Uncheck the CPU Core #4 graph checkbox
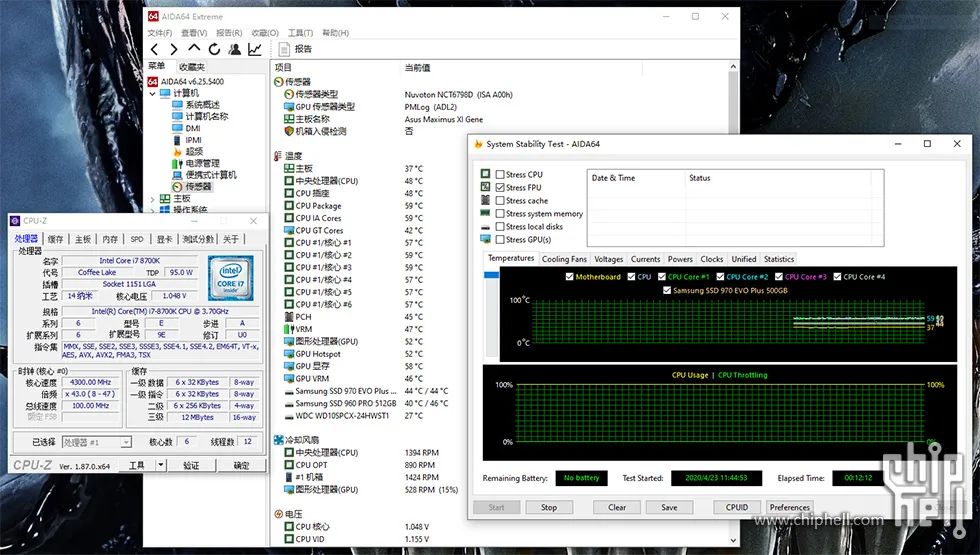The width and height of the screenshot is (980, 555). click(837, 276)
